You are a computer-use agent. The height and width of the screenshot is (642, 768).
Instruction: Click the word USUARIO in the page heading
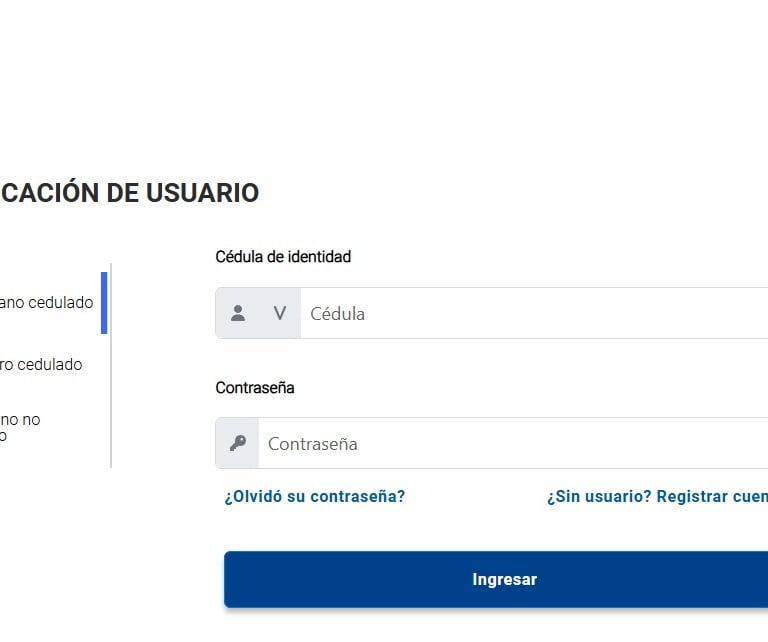pos(202,192)
